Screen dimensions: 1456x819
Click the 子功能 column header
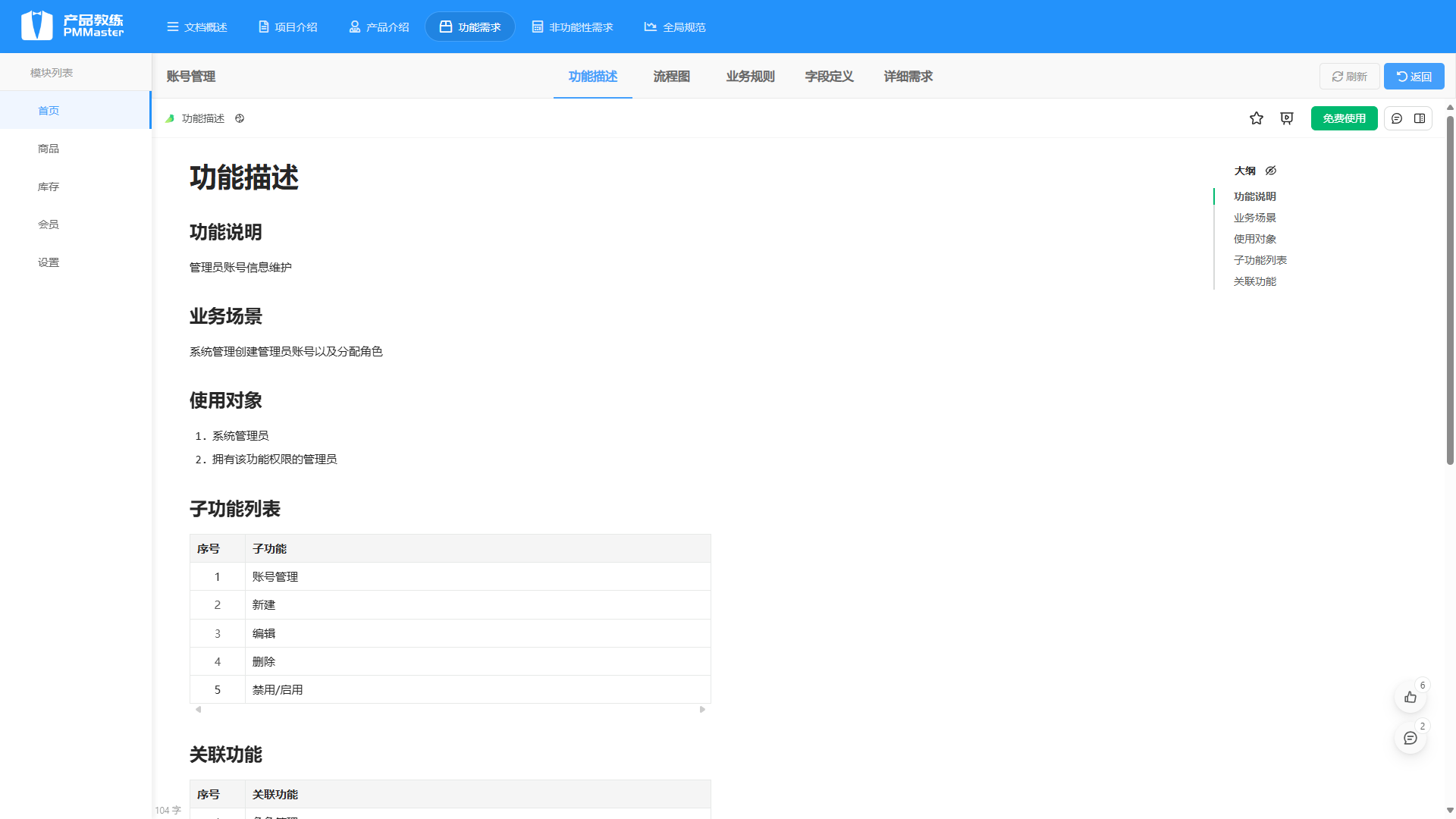pyautogui.click(x=478, y=549)
